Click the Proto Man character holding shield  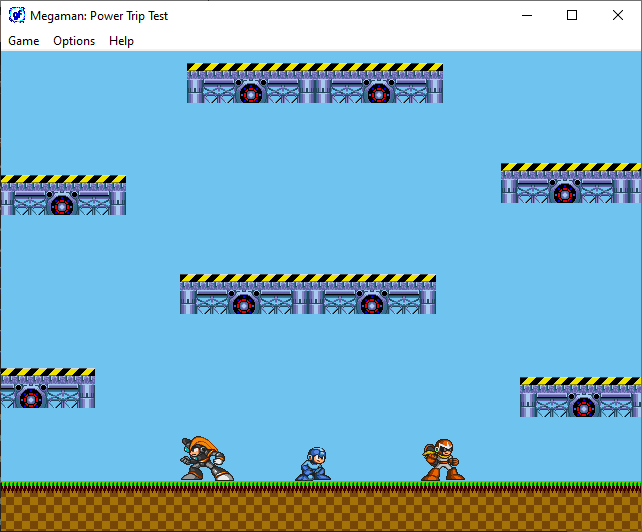[x=443, y=460]
